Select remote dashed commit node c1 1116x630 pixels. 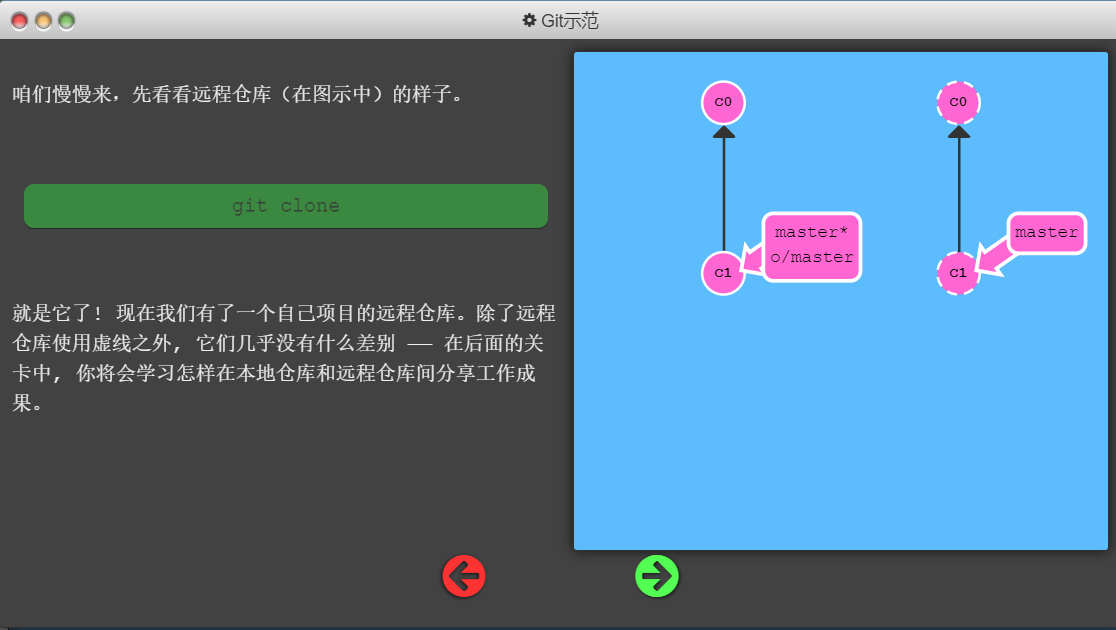tap(958, 273)
